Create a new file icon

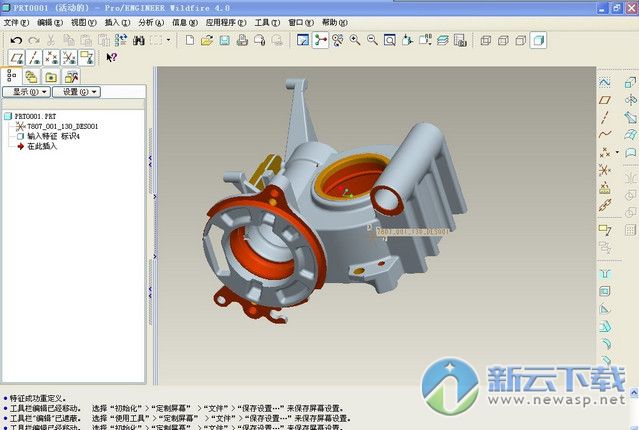coord(189,40)
